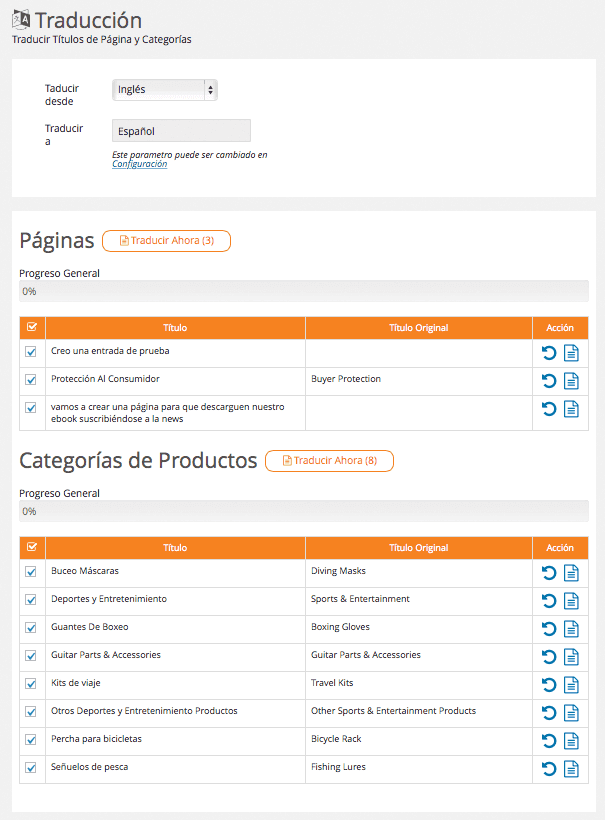Click Título Original header in Categorías table
Viewport: 605px width, 820px height.
pyautogui.click(x=418, y=548)
